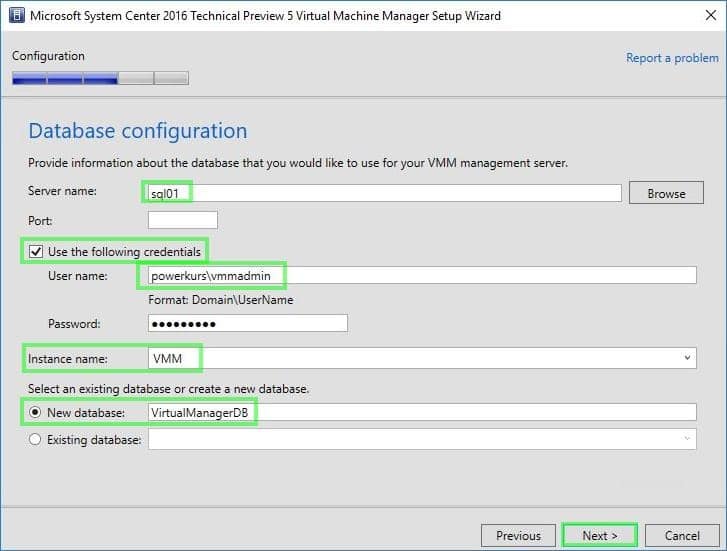The width and height of the screenshot is (727, 551).
Task: Go back with the Previous button
Action: point(518,536)
